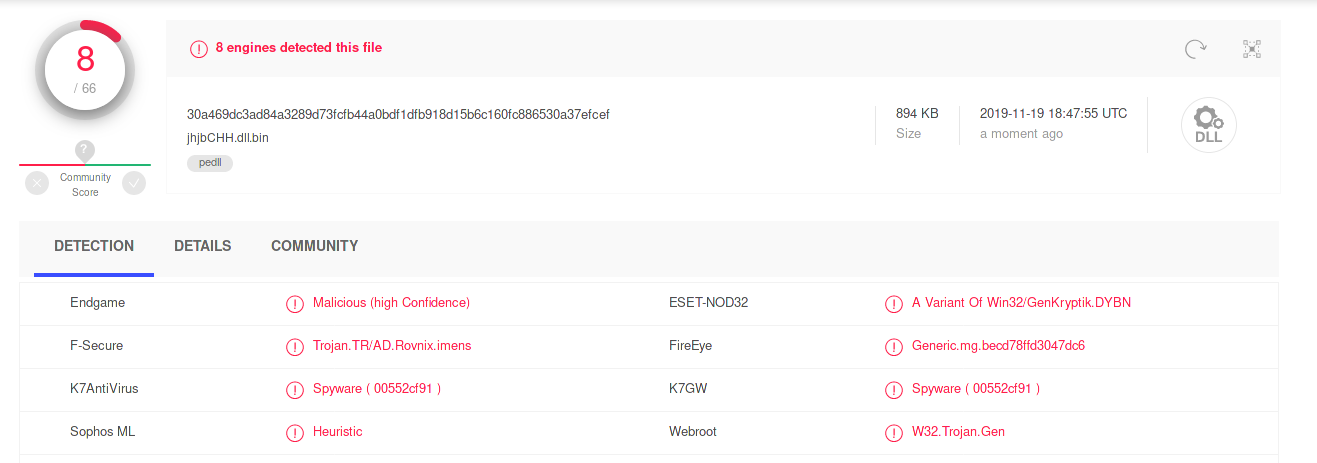Image resolution: width=1317 pixels, height=463 pixels.
Task: Click the community score question-mark pin
Action: click(85, 151)
